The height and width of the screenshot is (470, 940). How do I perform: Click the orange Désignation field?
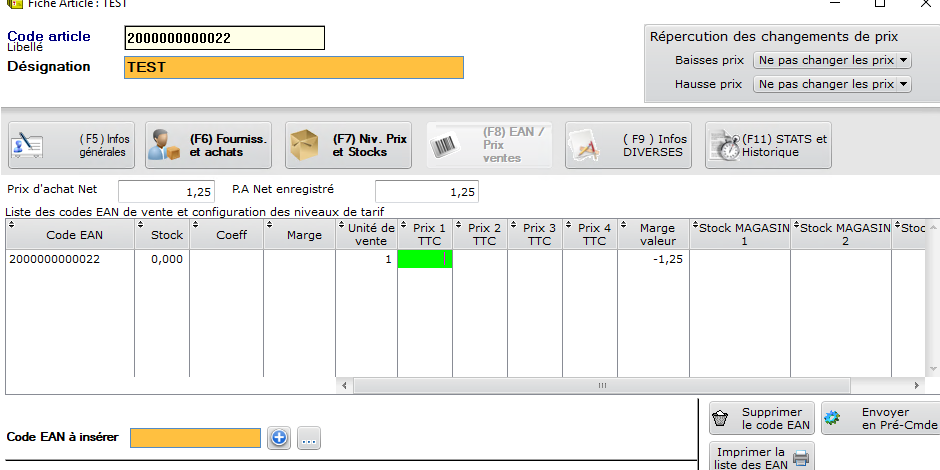[294, 67]
